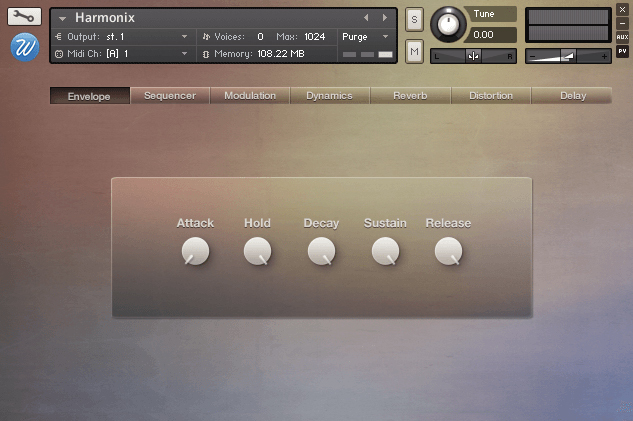Screen dimensions: 633x421
Task: Click the Tune knob
Action: 448,25
